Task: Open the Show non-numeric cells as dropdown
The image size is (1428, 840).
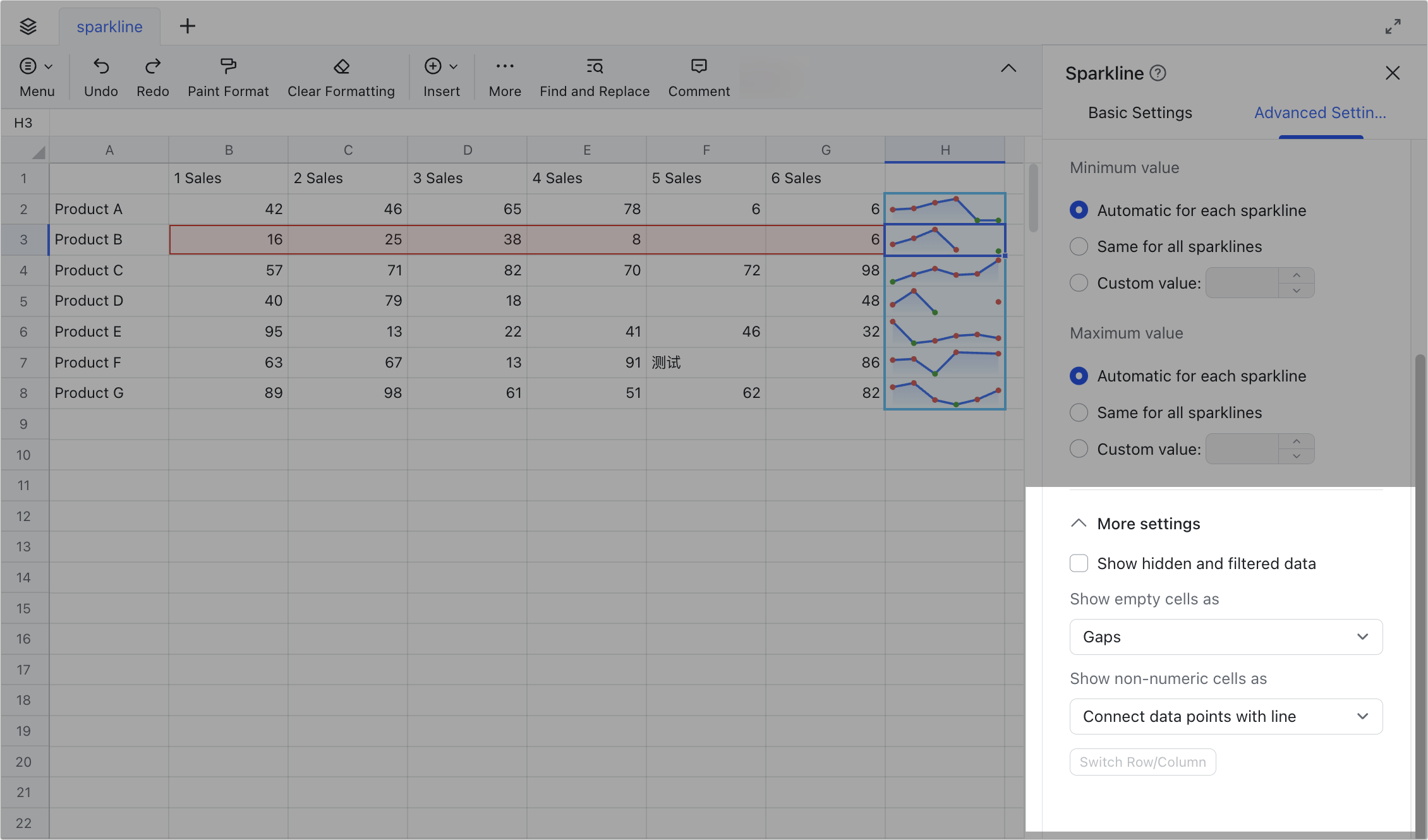Action: pos(1225,716)
